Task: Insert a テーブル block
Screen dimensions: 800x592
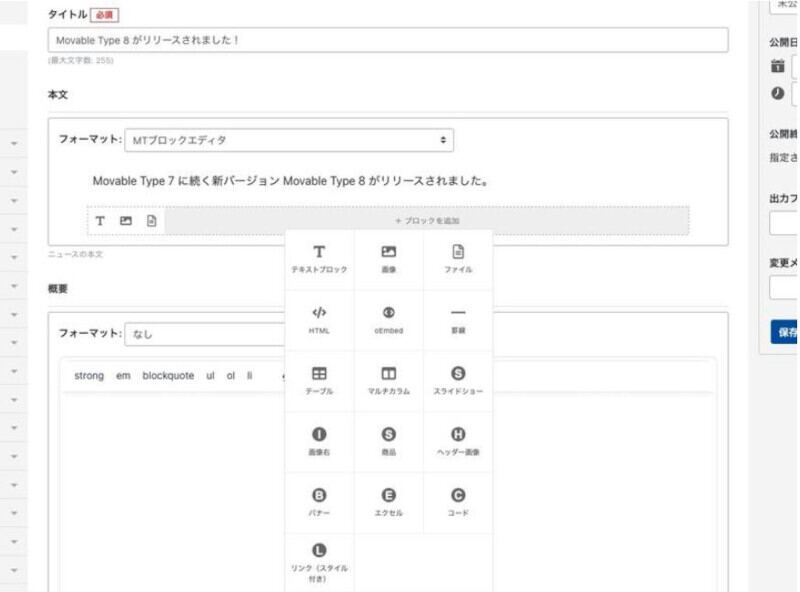Action: click(319, 381)
